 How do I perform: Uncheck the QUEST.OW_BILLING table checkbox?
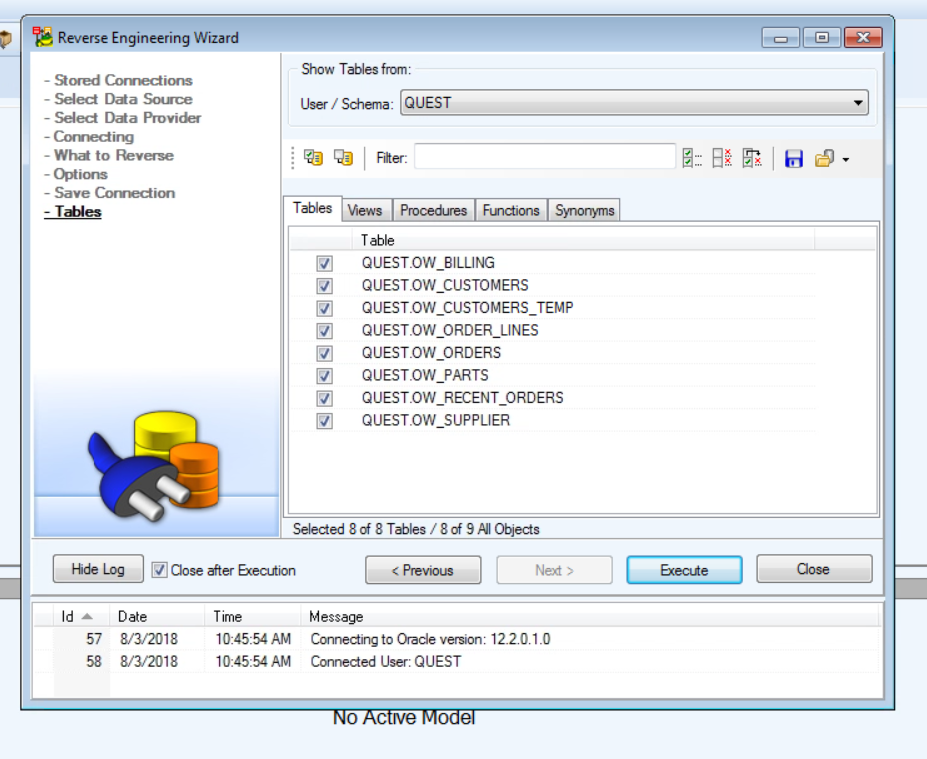pyautogui.click(x=325, y=263)
